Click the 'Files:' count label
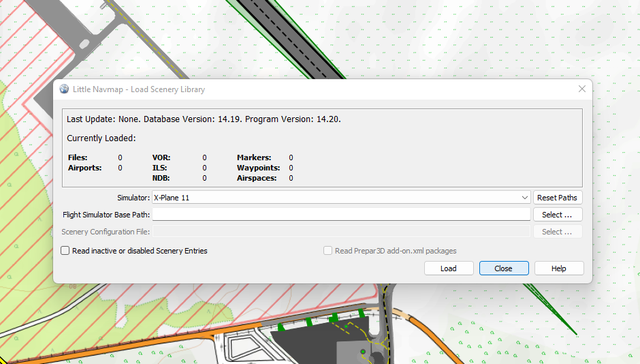The image size is (640, 364). 78,158
